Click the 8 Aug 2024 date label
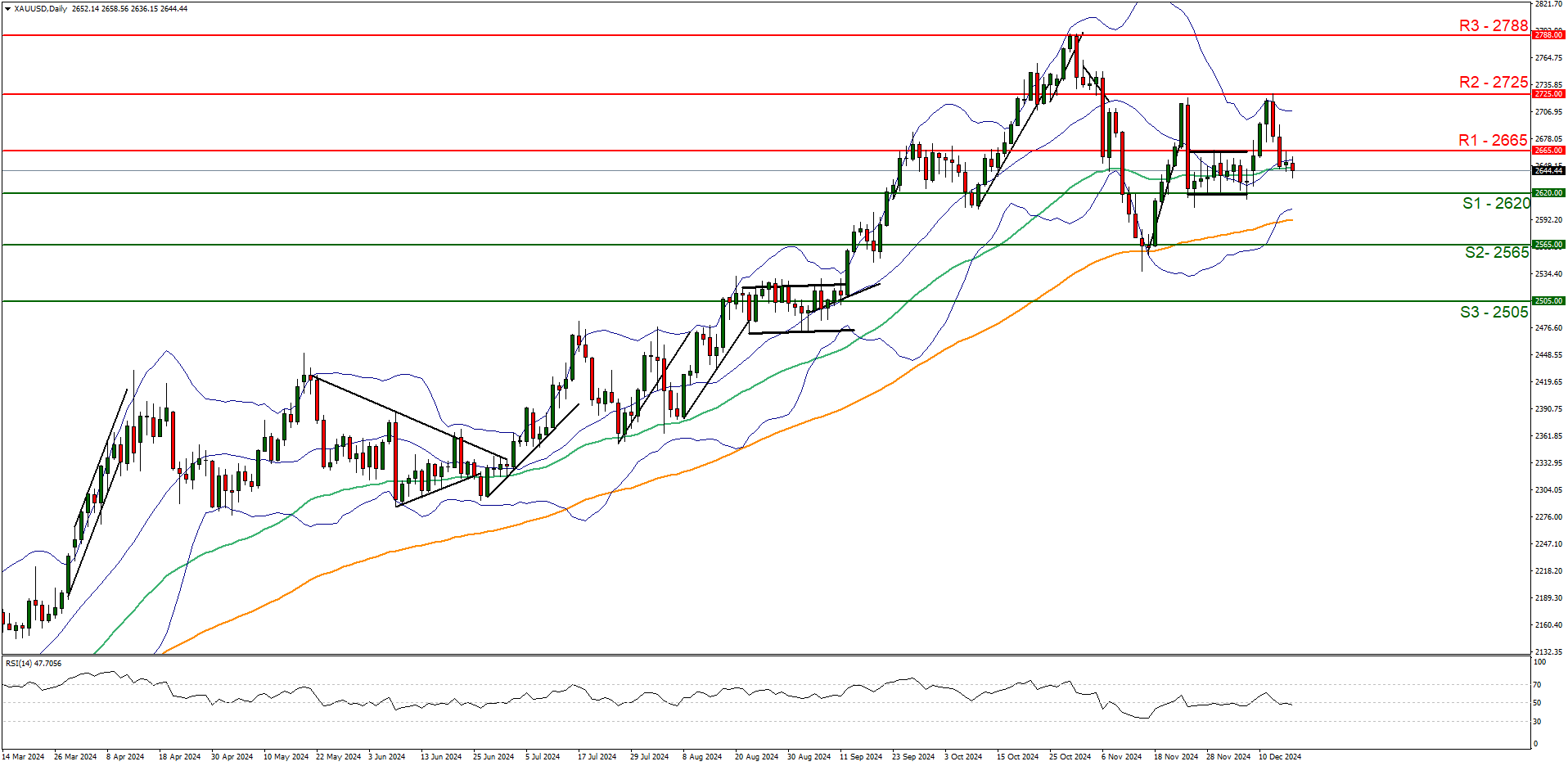Image resolution: width=1568 pixels, height=766 pixels. coord(702,757)
